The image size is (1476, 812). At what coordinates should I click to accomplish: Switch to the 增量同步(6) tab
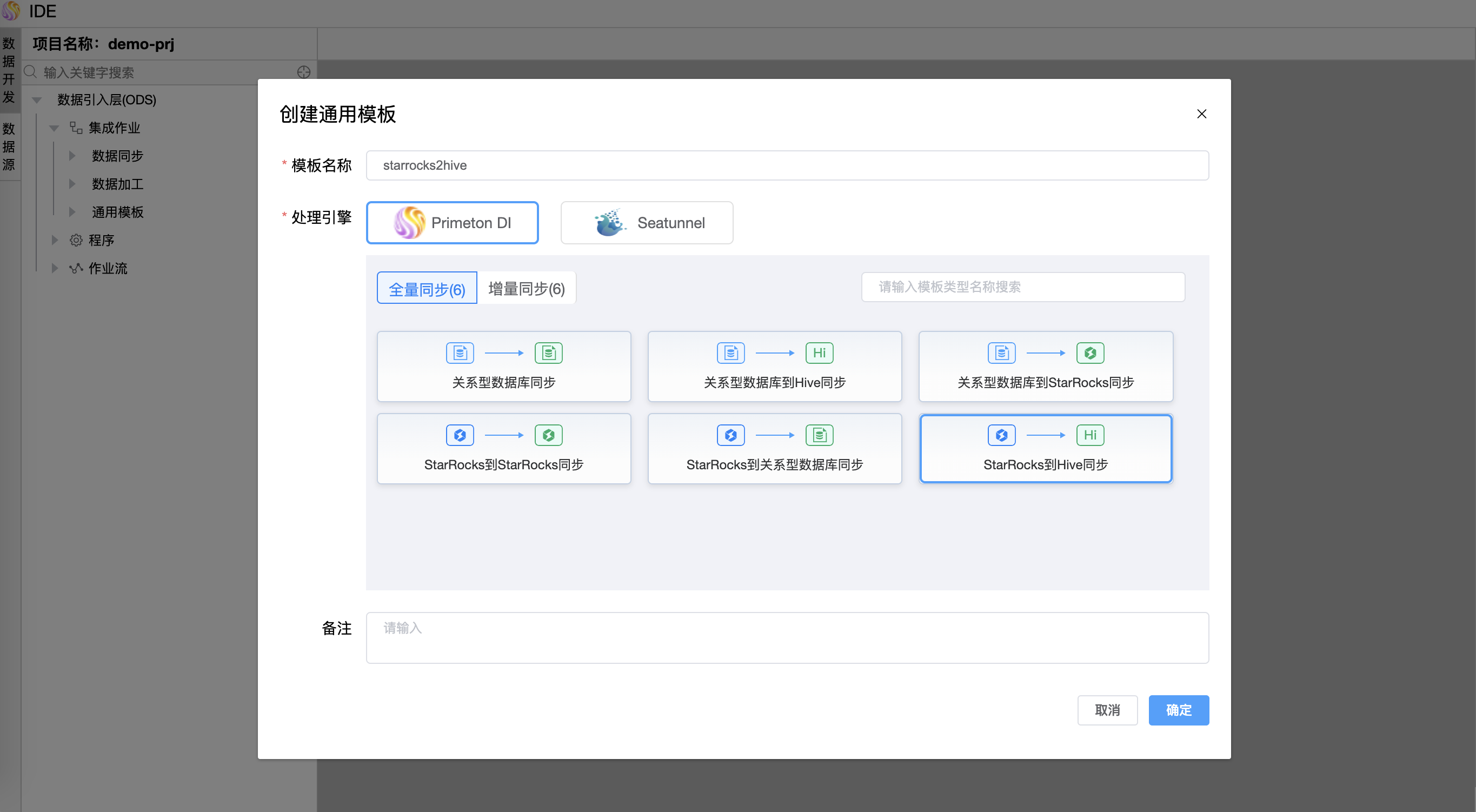(x=526, y=288)
